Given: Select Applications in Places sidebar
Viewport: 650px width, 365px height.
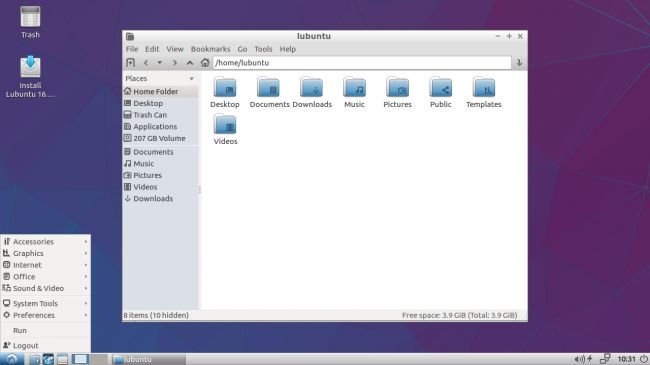Looking at the screenshot, I should [x=160, y=126].
